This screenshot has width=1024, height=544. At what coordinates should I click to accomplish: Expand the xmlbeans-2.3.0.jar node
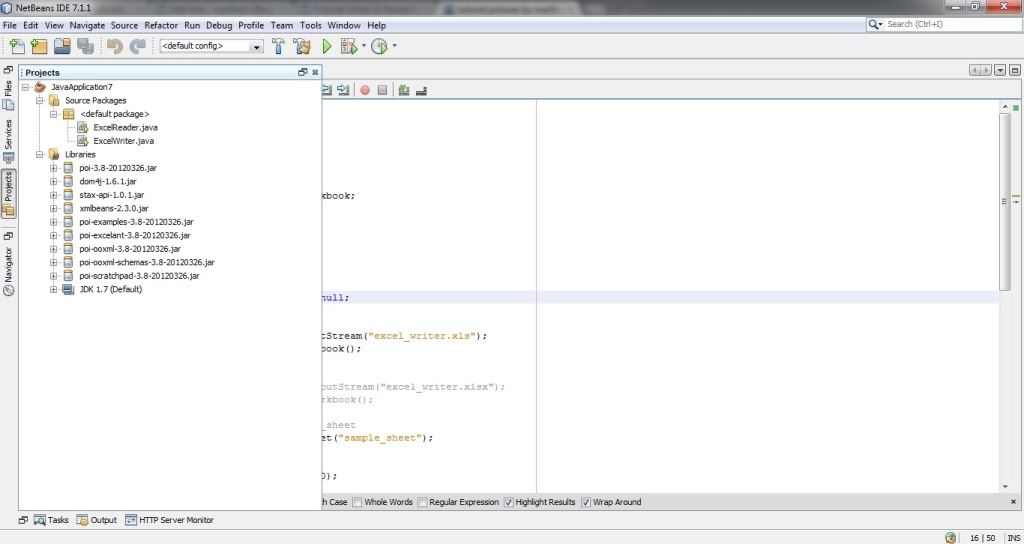[54, 208]
